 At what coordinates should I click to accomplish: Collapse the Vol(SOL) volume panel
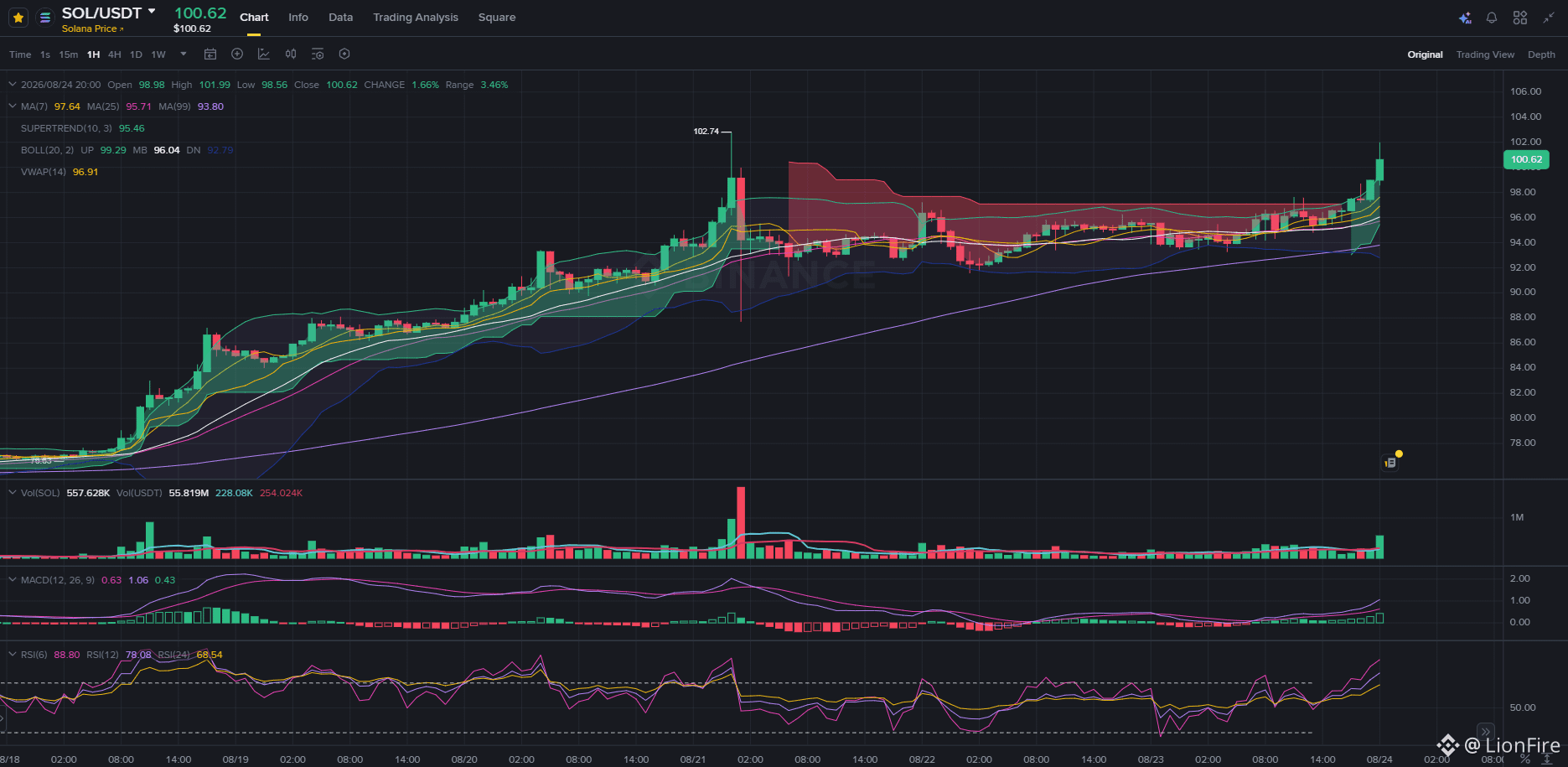[x=13, y=493]
